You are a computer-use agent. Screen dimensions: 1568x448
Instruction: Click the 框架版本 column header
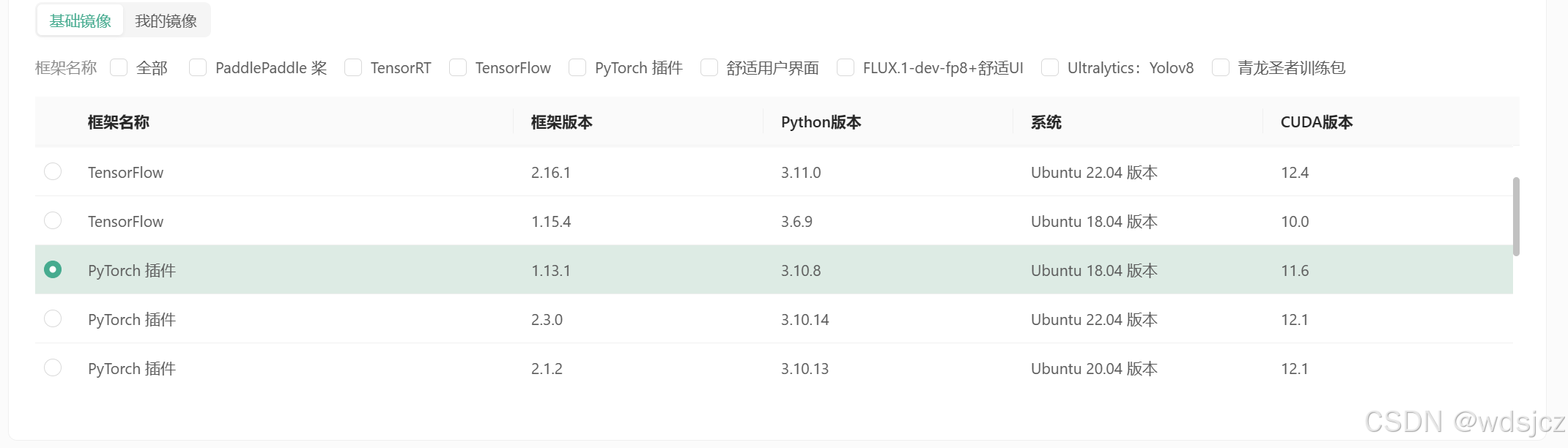tap(562, 122)
